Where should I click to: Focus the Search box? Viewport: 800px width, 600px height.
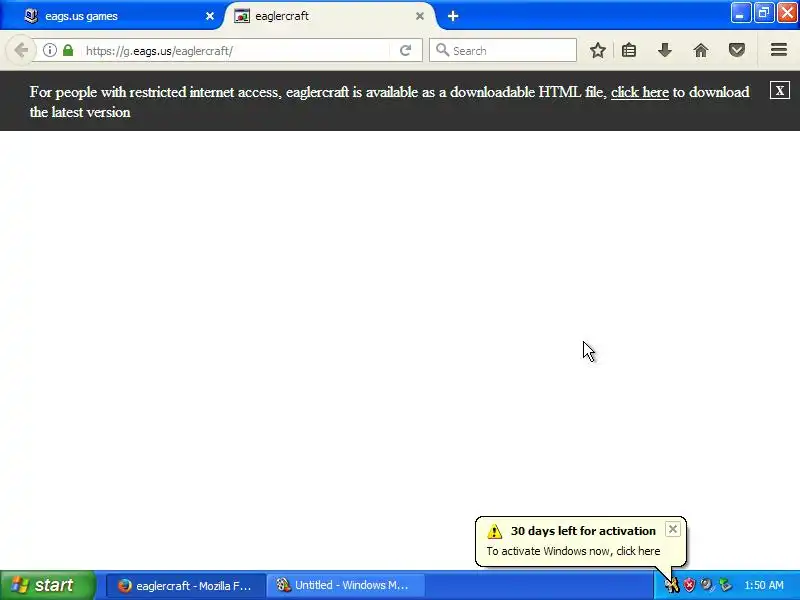[503, 51]
